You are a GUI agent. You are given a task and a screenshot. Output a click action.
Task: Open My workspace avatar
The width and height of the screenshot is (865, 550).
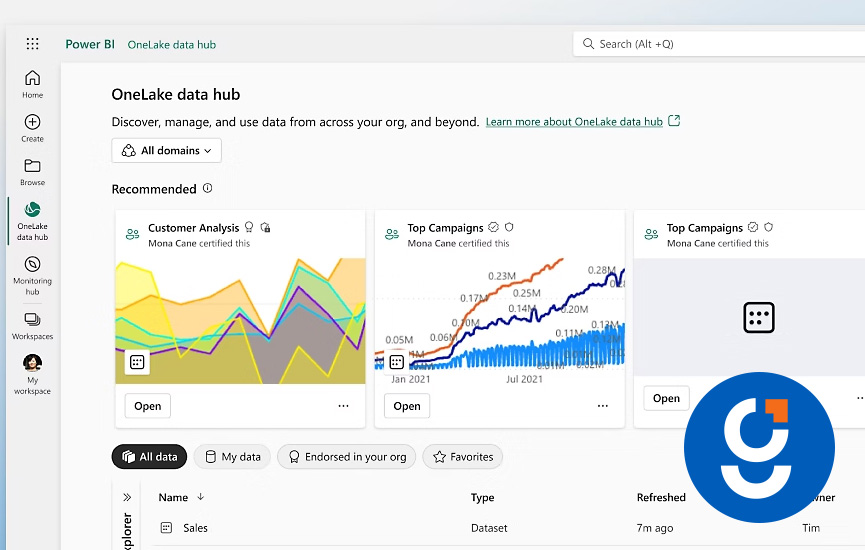pos(32,364)
